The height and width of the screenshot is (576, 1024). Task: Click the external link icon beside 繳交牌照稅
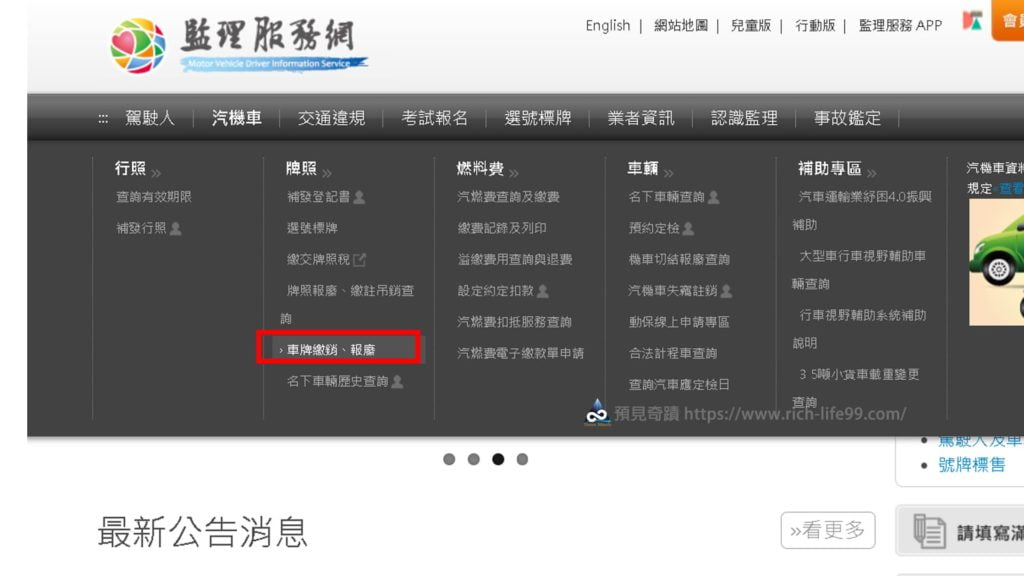pyautogui.click(x=359, y=260)
